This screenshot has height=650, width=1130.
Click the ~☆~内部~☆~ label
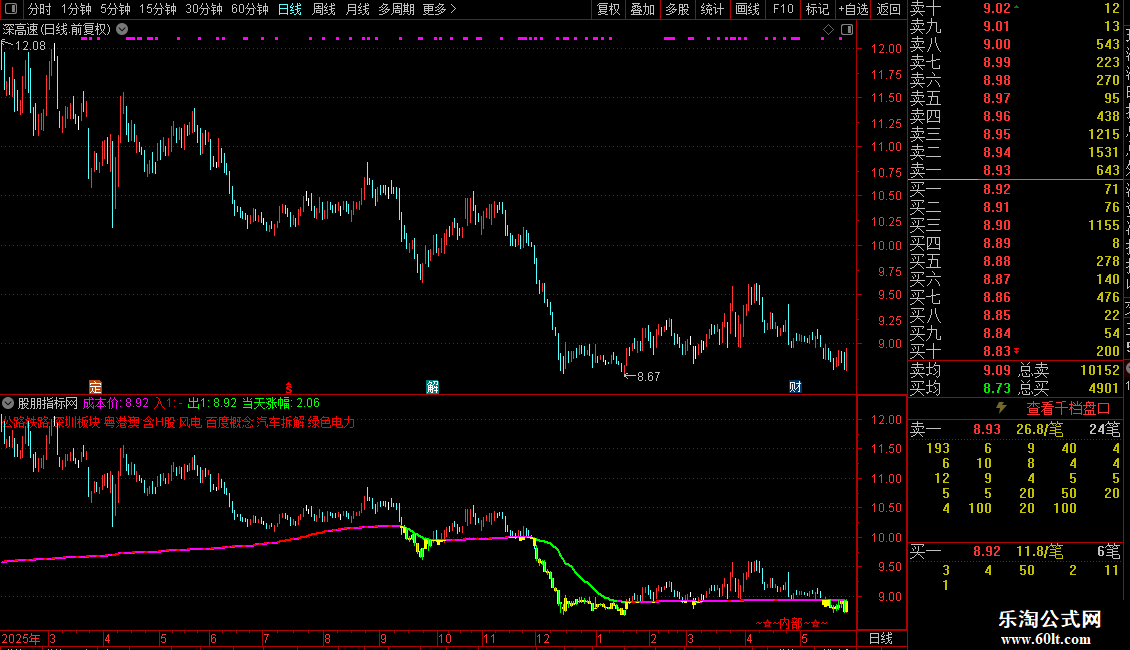click(x=791, y=623)
